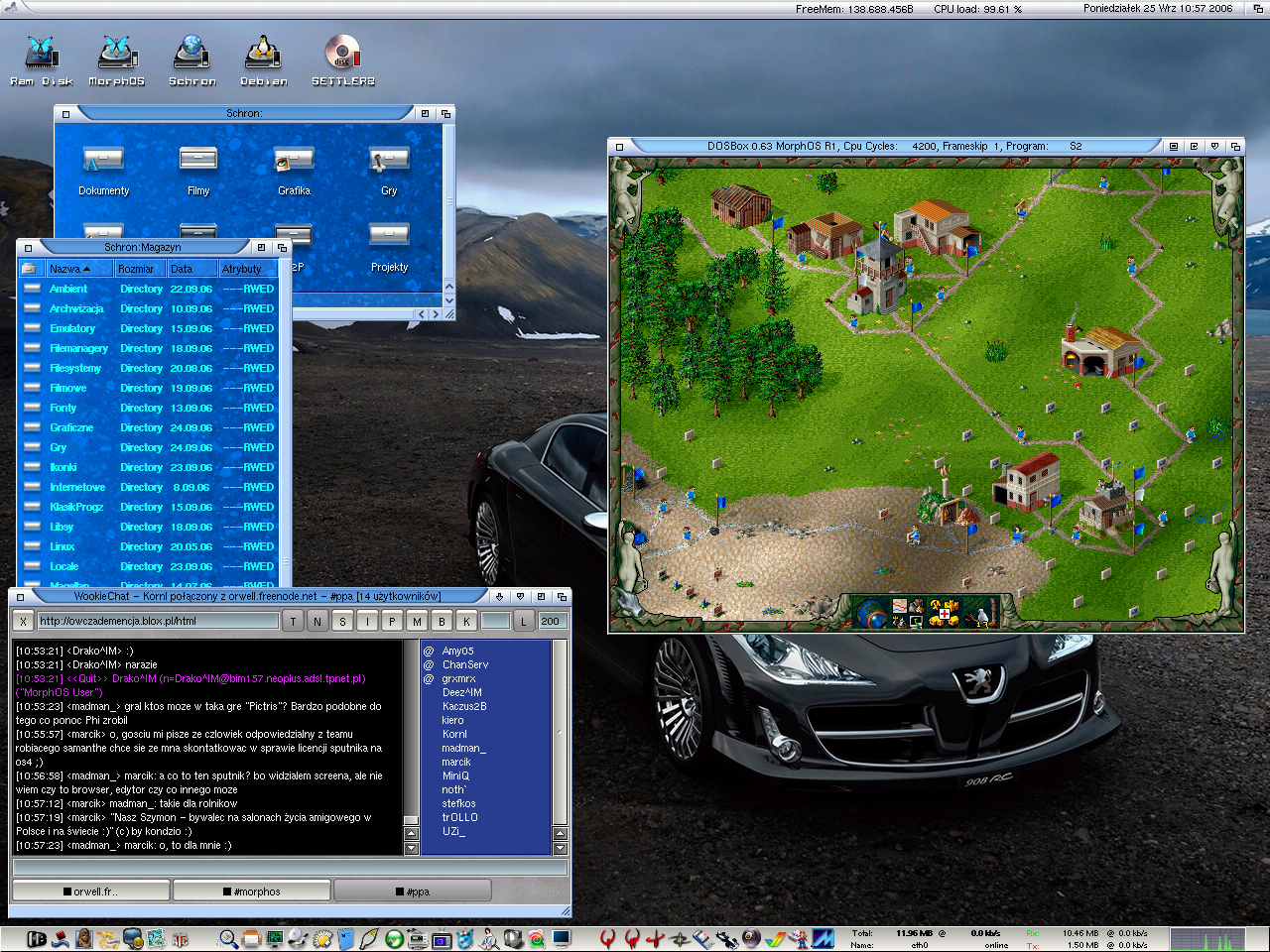Click the X button beside the topic field
The height and width of the screenshot is (952, 1270).
point(23,621)
